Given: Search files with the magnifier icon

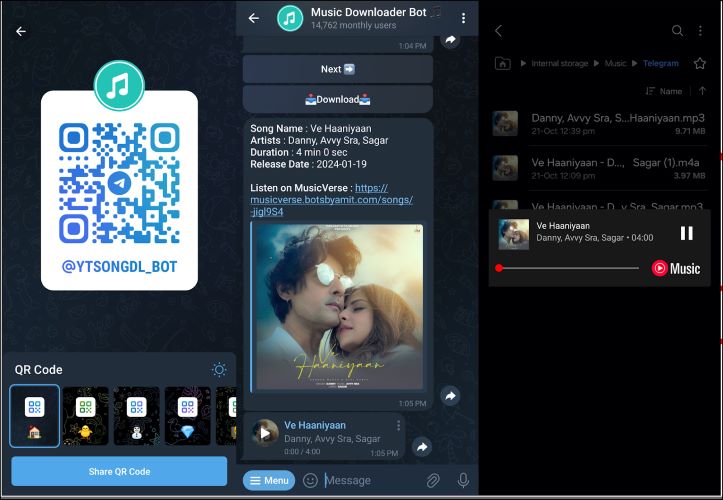Looking at the screenshot, I should pos(677,31).
